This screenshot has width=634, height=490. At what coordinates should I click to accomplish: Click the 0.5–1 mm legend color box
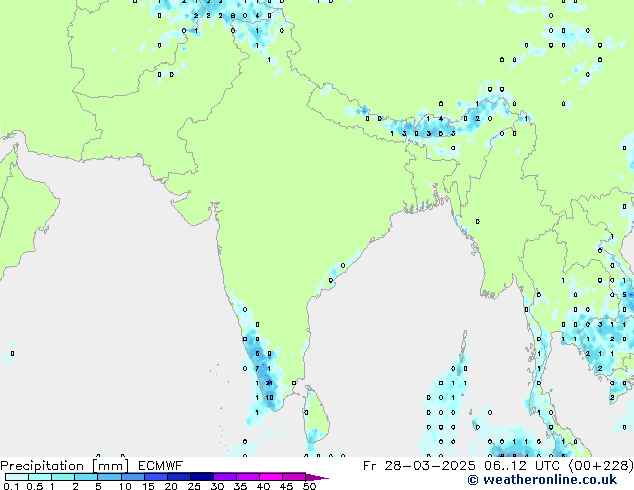click(40, 477)
